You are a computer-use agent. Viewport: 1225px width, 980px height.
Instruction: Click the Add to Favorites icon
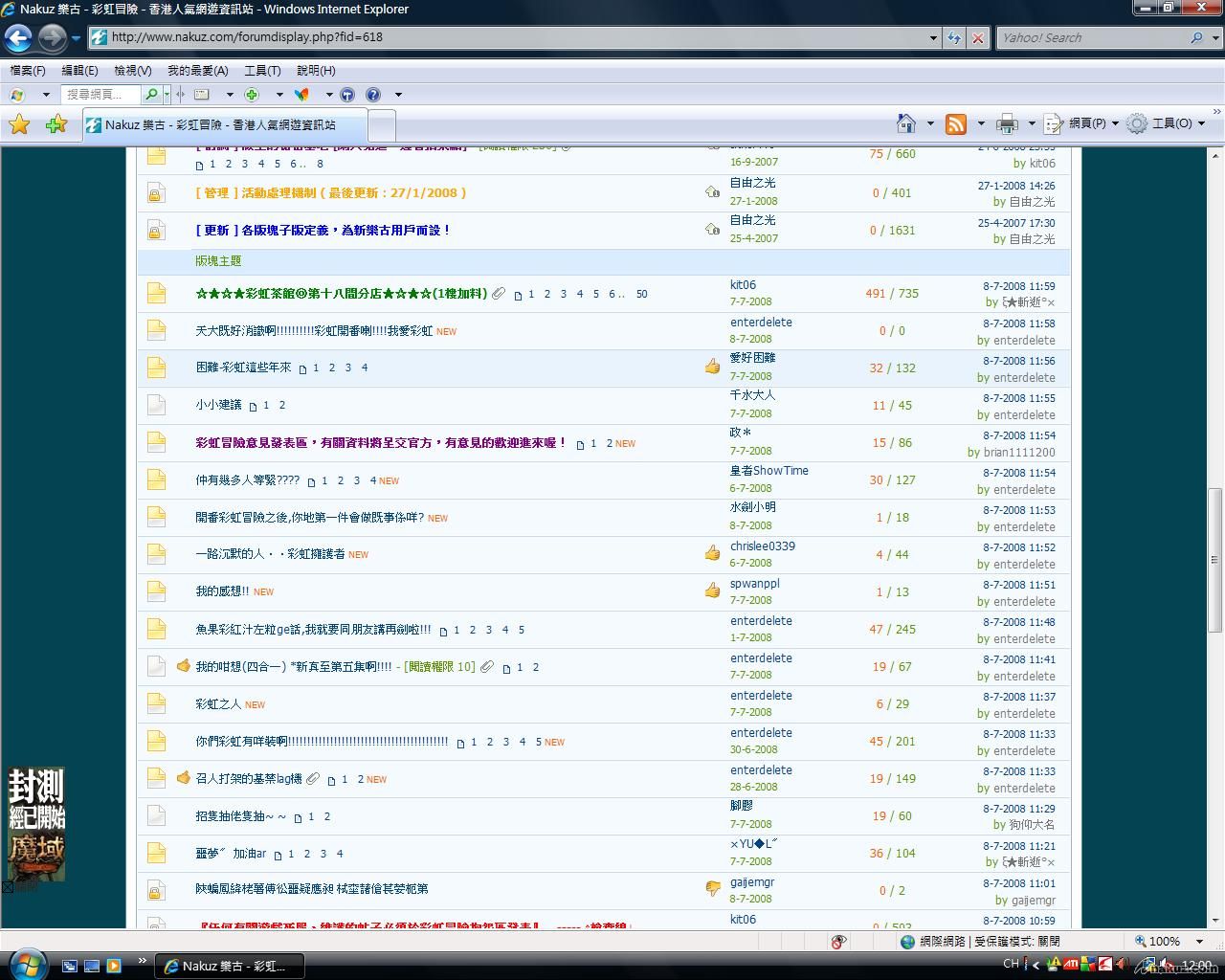[56, 124]
